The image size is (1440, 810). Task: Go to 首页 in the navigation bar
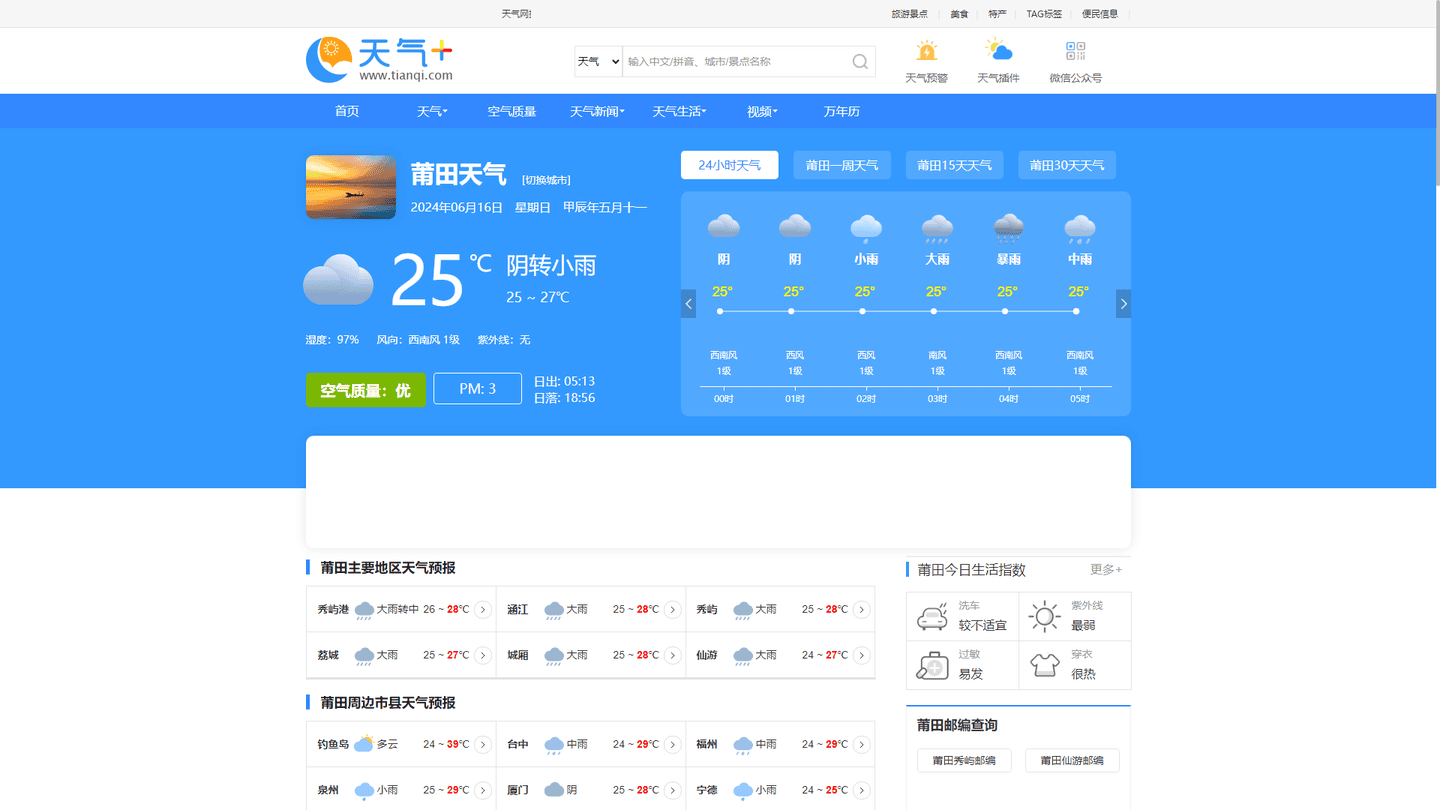(347, 111)
